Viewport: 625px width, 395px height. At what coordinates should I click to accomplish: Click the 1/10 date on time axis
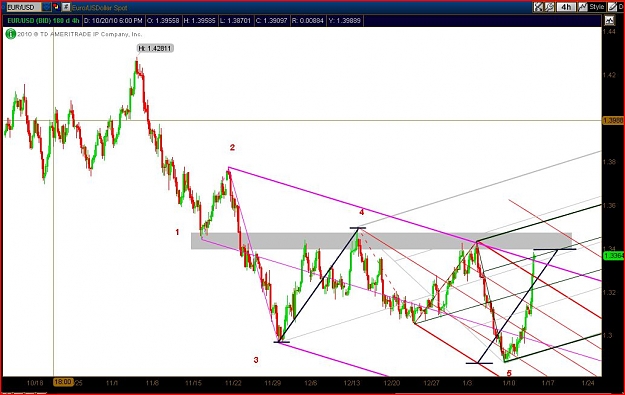pos(509,383)
